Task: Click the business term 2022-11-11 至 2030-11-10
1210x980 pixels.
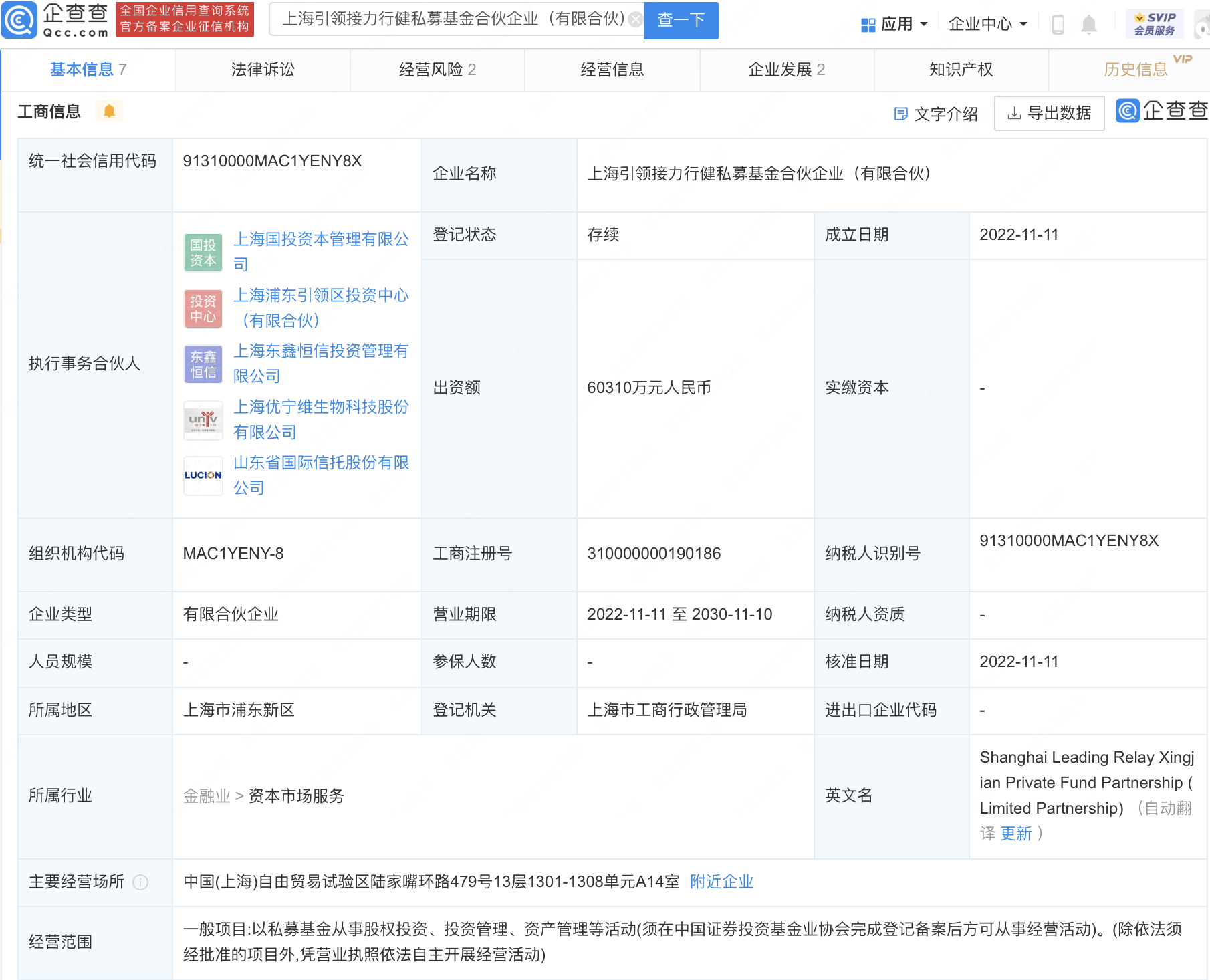Action: tap(680, 614)
